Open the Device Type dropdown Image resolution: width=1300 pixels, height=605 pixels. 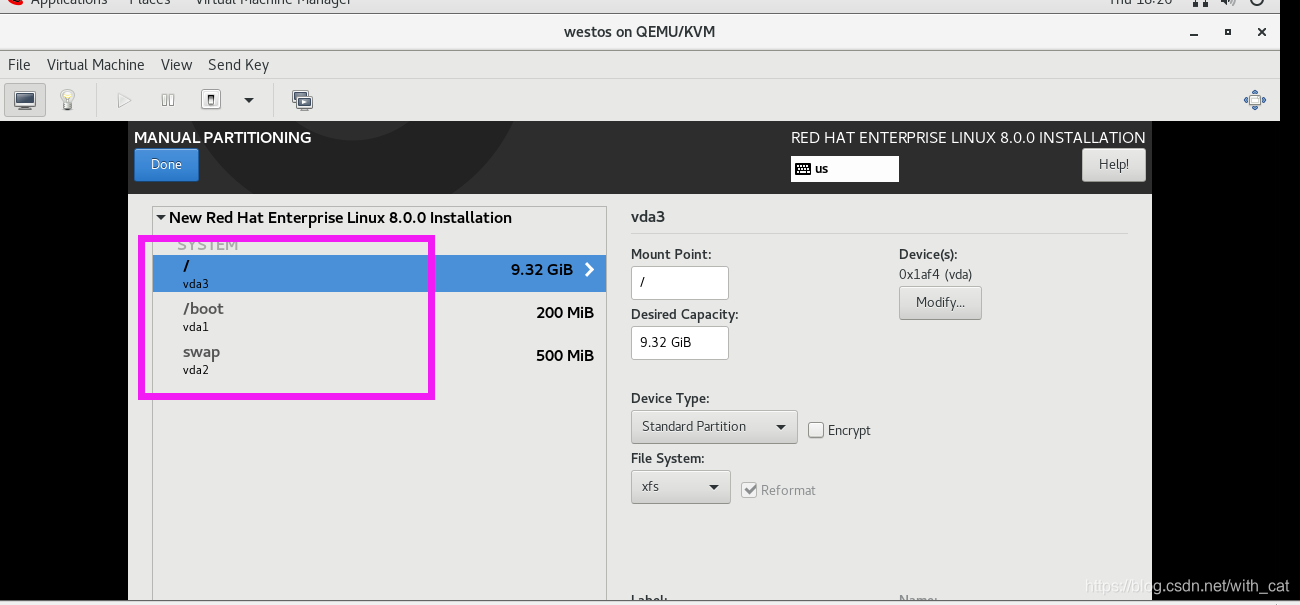tap(714, 427)
